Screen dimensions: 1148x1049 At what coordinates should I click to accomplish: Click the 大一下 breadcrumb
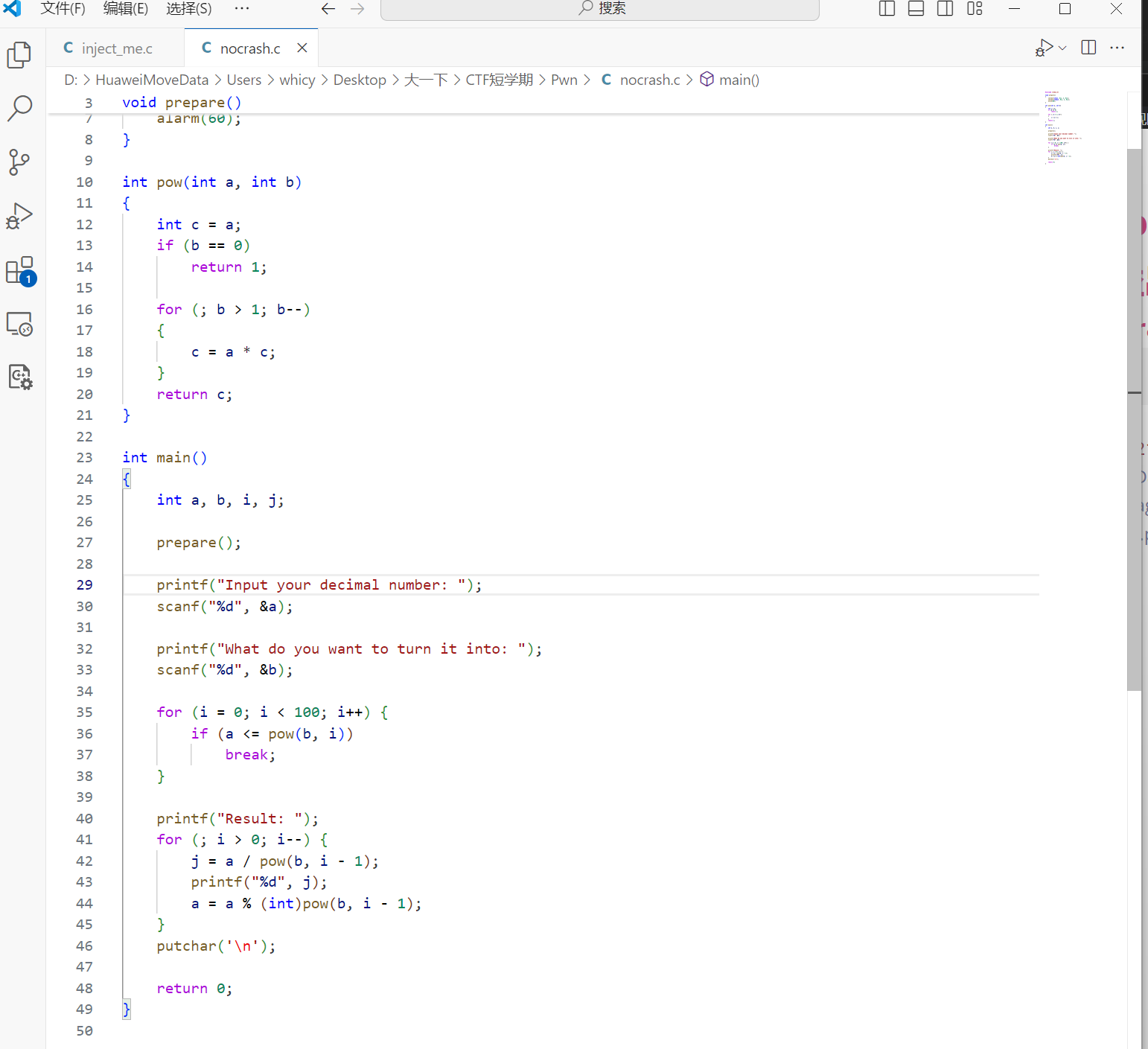pos(426,80)
